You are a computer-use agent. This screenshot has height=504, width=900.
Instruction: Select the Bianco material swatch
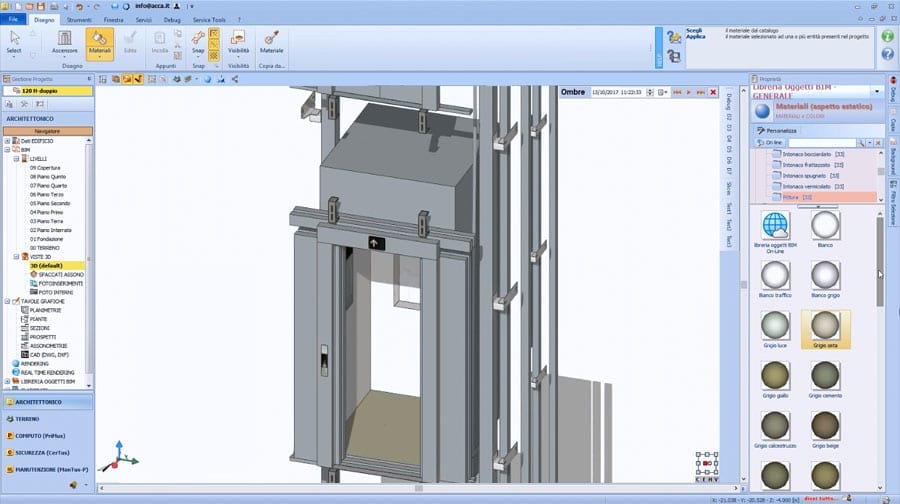tap(825, 229)
